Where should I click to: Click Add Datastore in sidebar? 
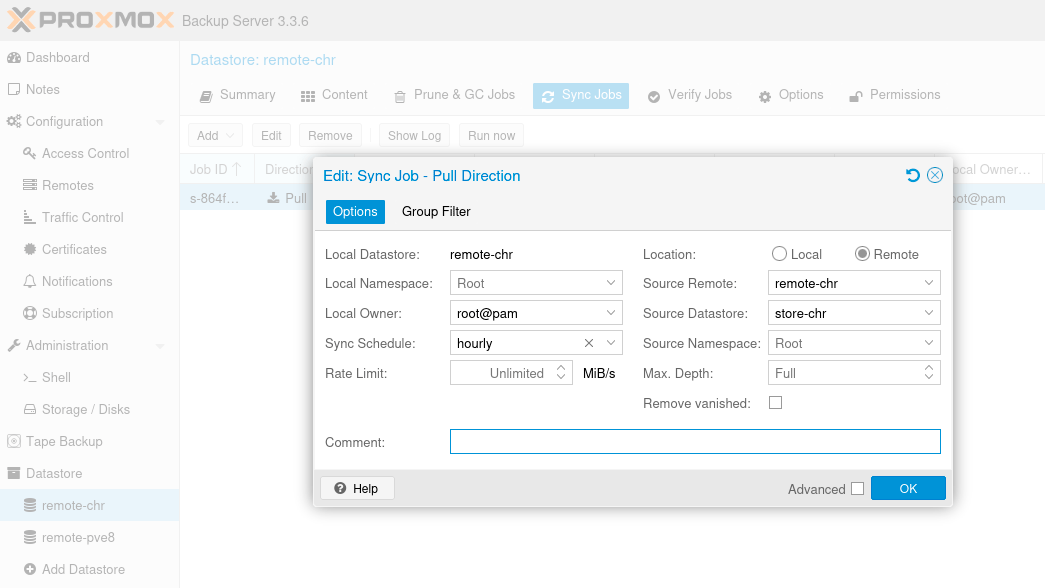coord(83,570)
